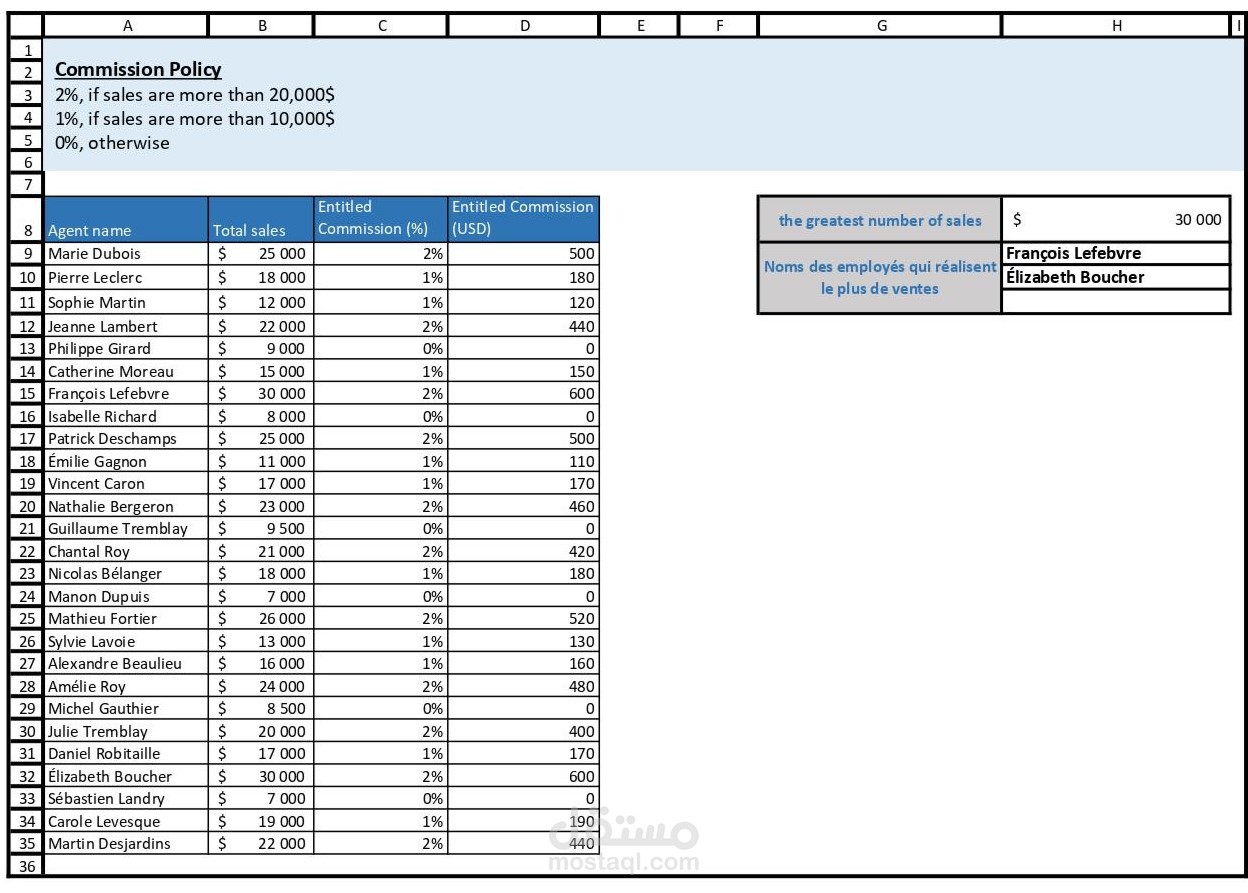
Task: Click Philippe Girard's commission percent 0%
Action: [x=381, y=348]
